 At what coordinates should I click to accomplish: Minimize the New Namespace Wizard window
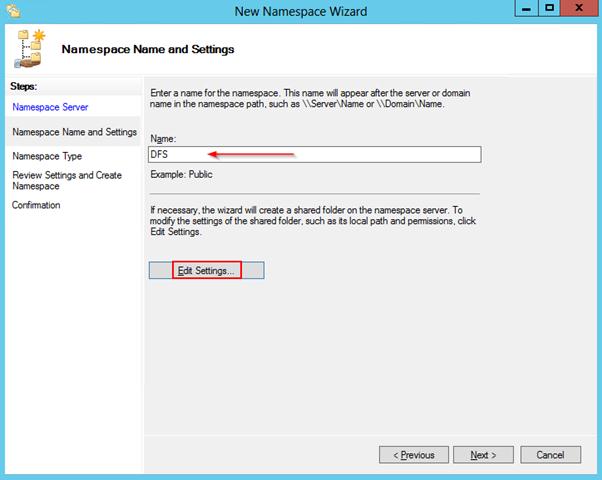pos(525,9)
